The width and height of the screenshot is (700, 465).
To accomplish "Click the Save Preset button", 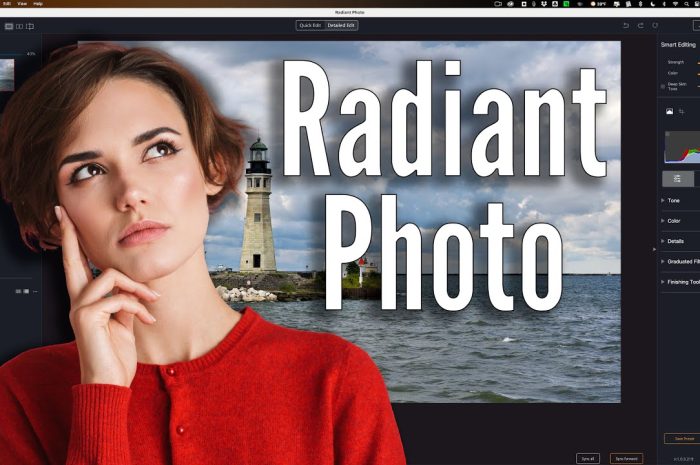I will coord(682,438).
